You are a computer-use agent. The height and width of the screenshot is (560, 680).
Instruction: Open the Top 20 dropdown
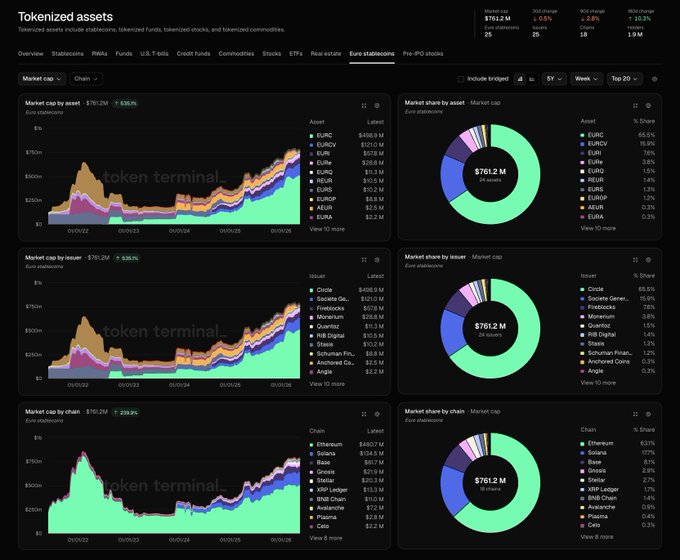coord(624,79)
